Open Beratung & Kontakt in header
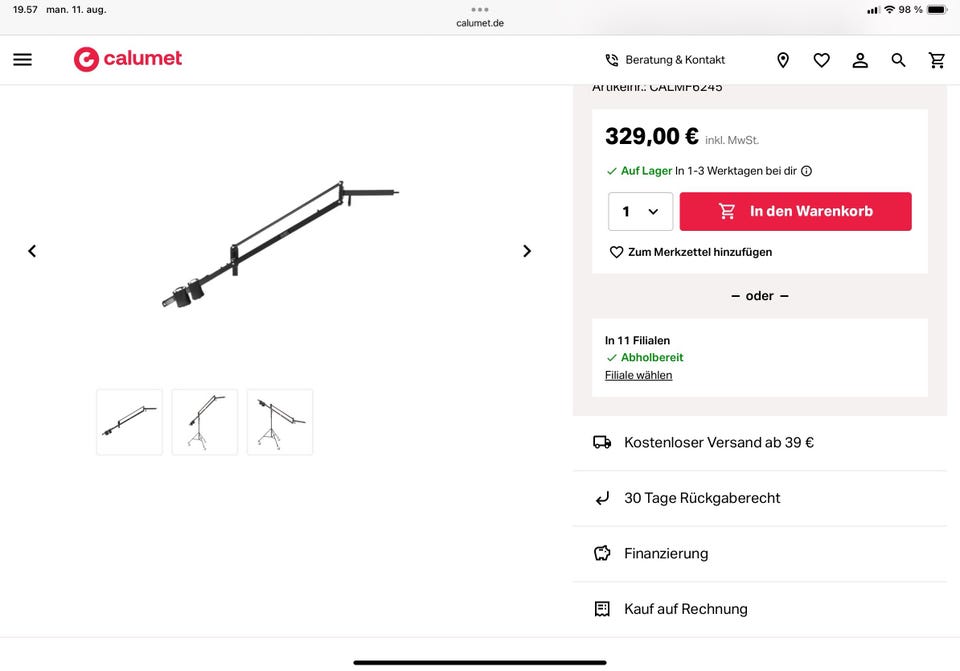 665,60
